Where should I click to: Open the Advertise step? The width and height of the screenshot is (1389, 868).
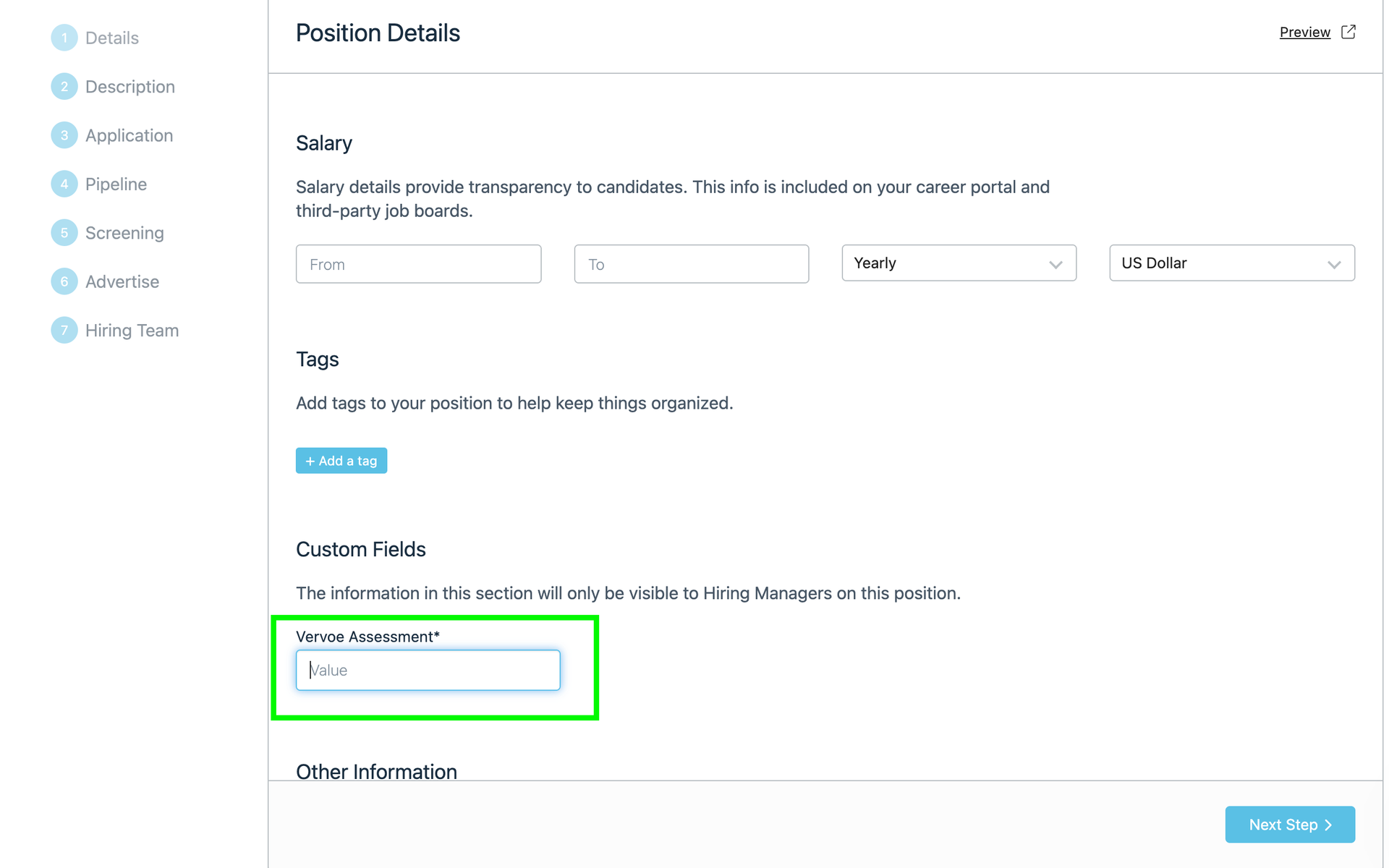click(122, 281)
